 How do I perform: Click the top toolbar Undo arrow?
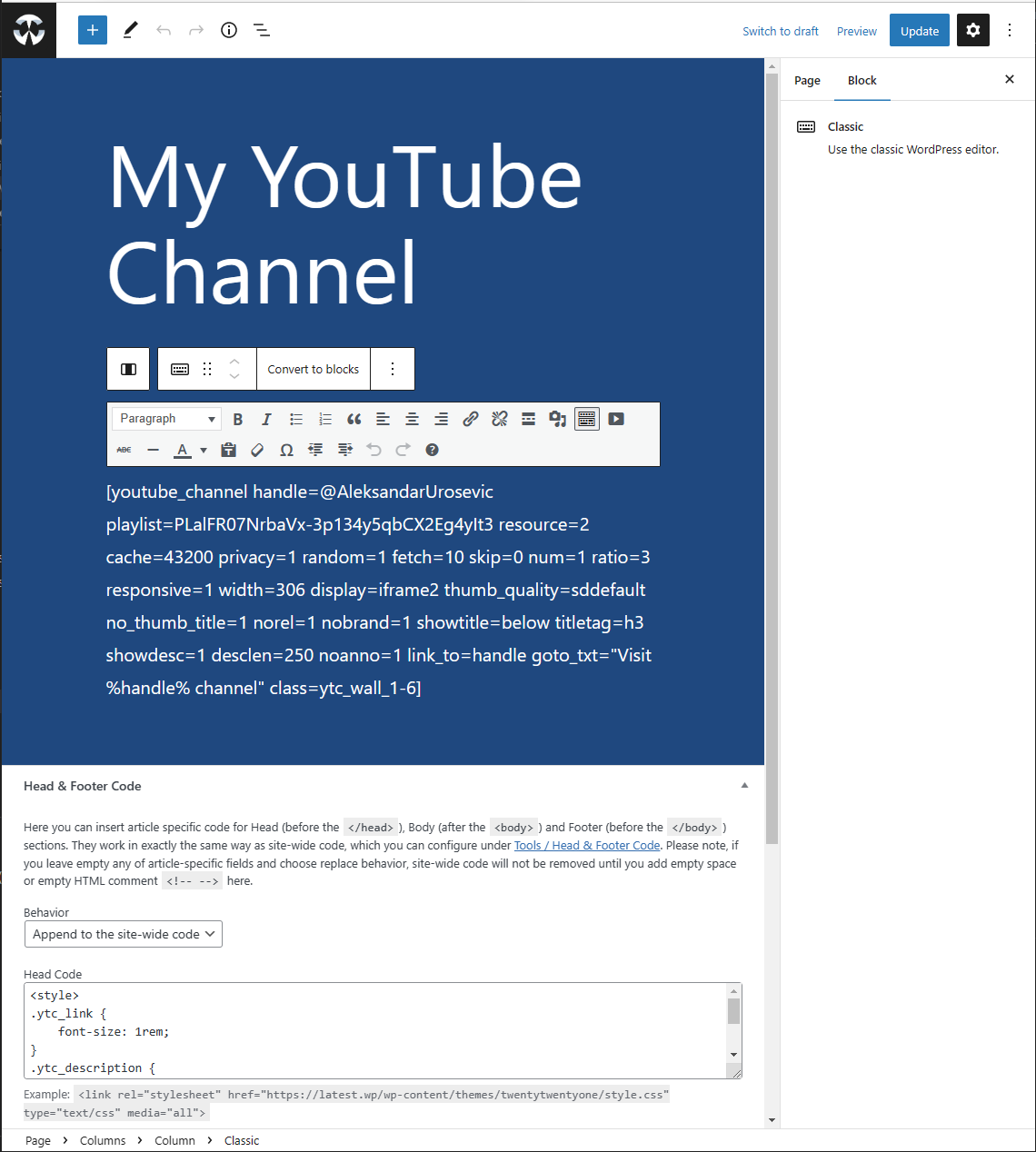point(164,30)
